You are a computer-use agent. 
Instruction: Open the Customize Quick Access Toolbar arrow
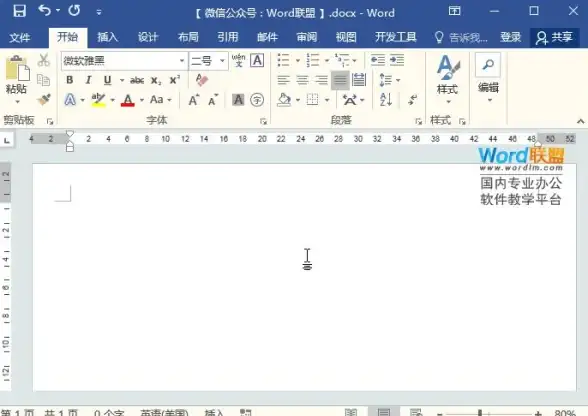(99, 12)
